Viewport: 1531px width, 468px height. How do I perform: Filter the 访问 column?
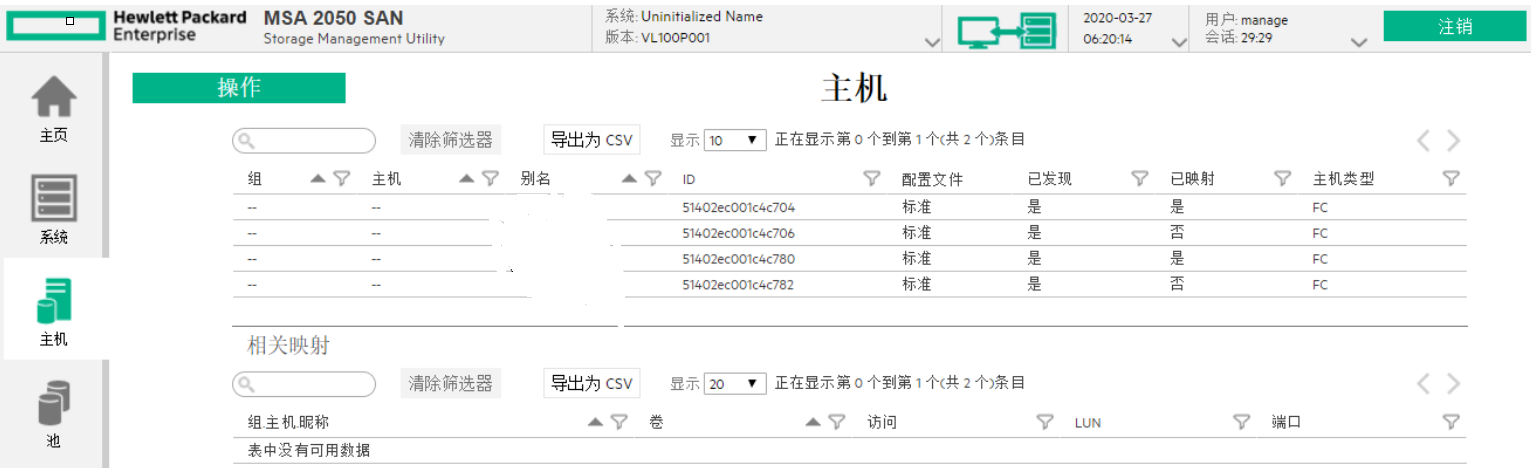click(1045, 423)
